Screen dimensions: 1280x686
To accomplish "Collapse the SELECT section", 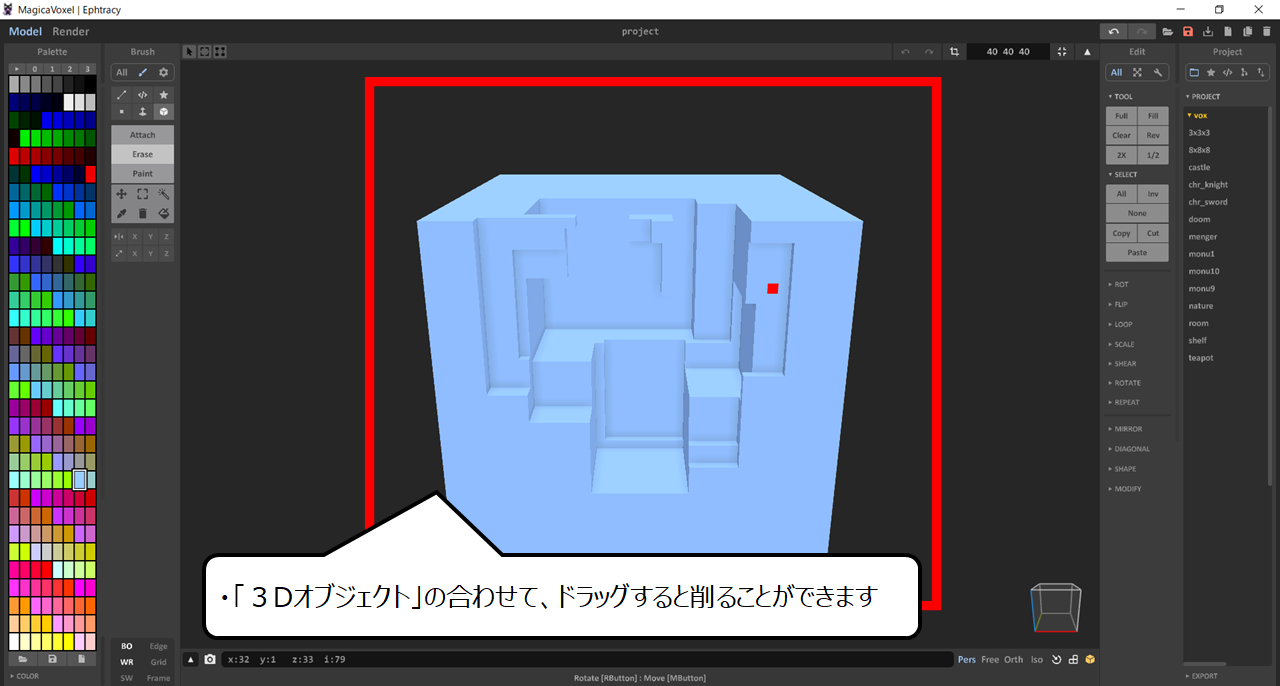I will pyautogui.click(x=1123, y=174).
